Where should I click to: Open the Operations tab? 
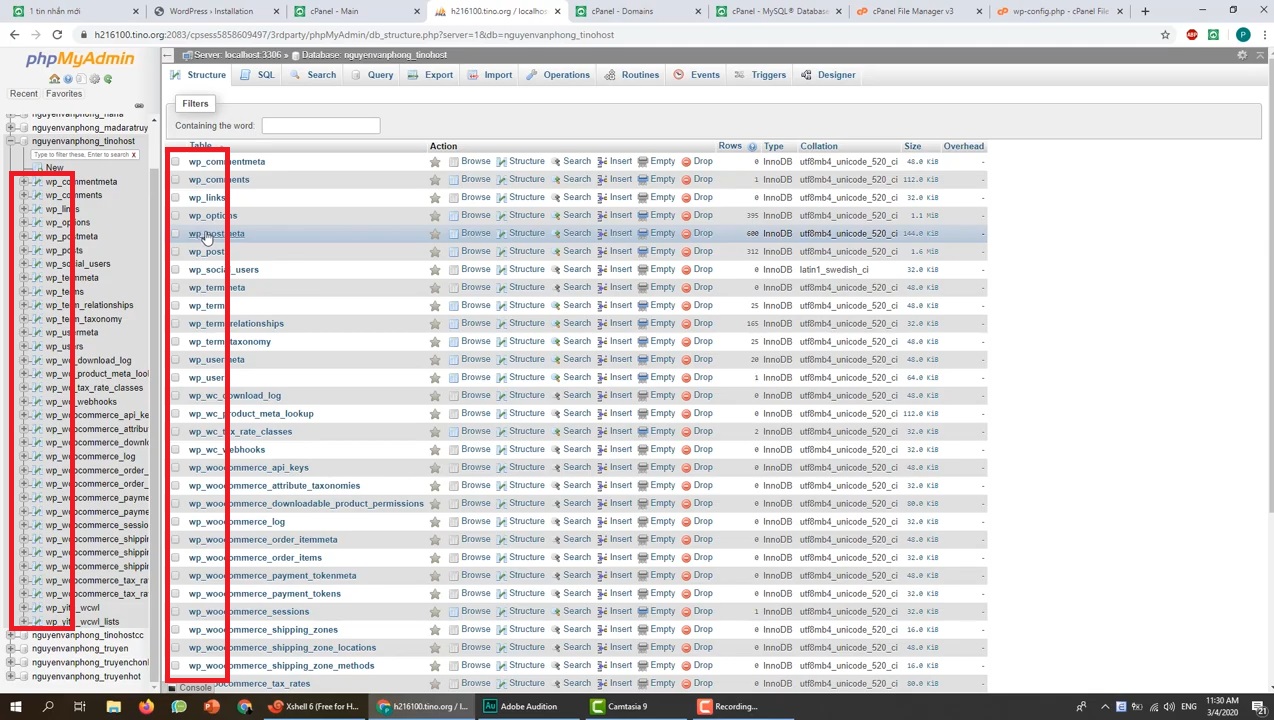click(559, 75)
